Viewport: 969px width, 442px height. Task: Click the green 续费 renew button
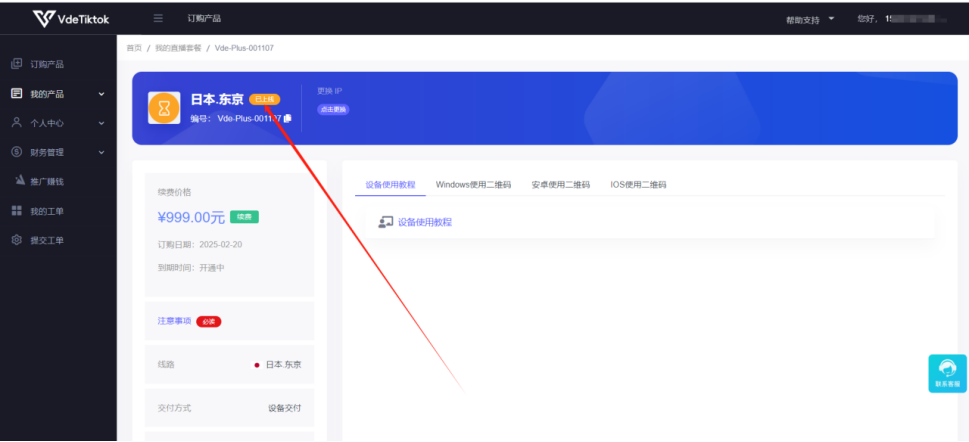coord(244,217)
